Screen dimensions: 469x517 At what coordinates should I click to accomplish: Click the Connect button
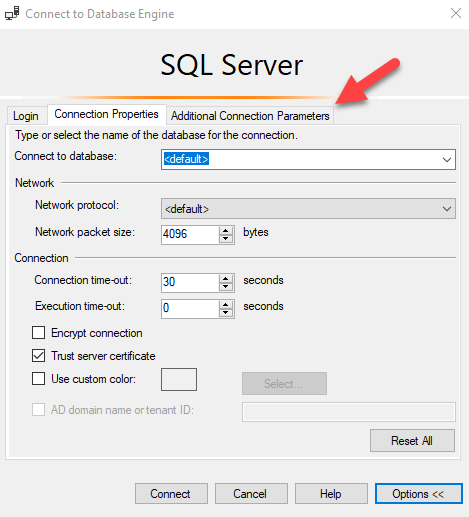[171, 494]
